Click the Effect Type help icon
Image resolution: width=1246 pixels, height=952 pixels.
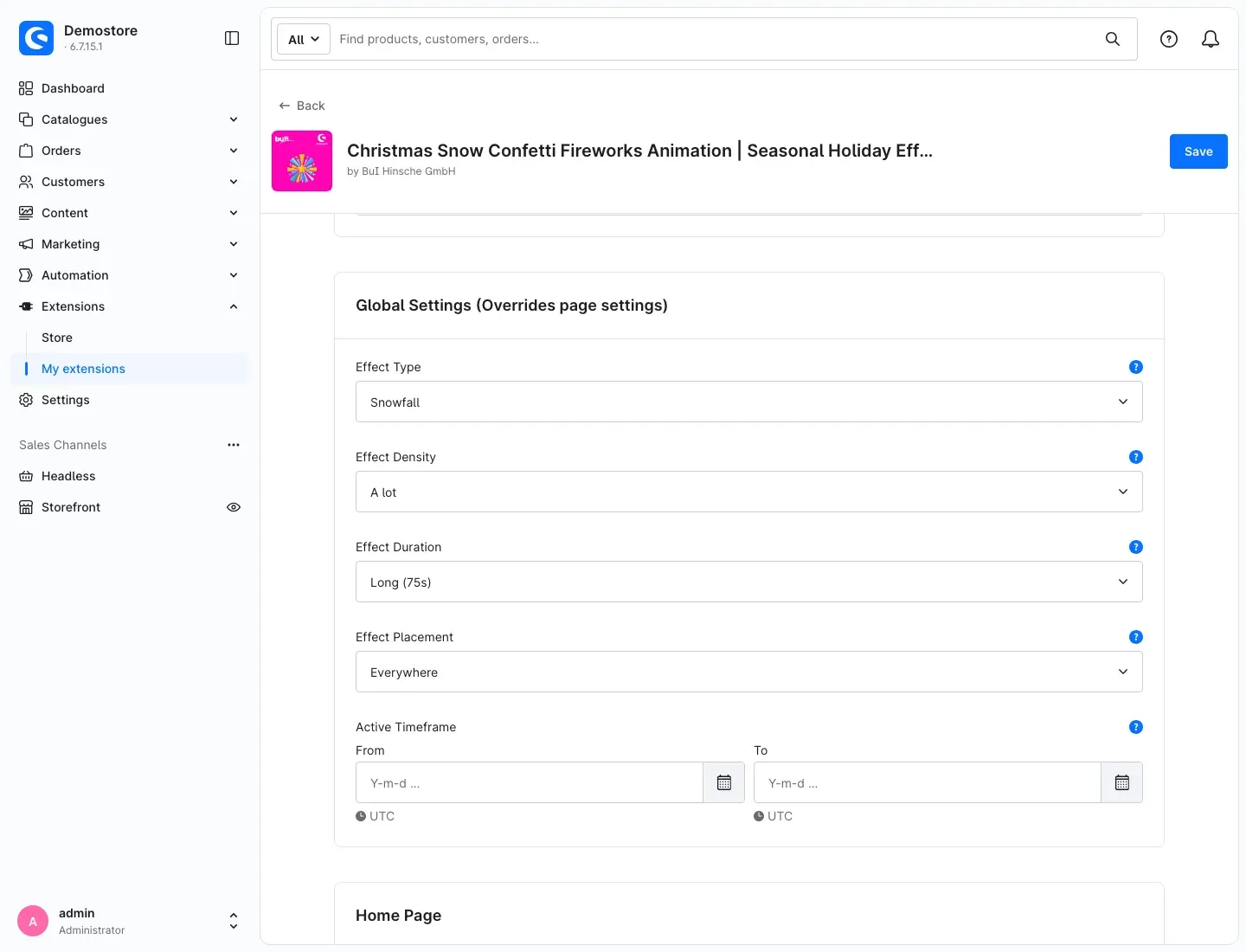click(x=1136, y=367)
